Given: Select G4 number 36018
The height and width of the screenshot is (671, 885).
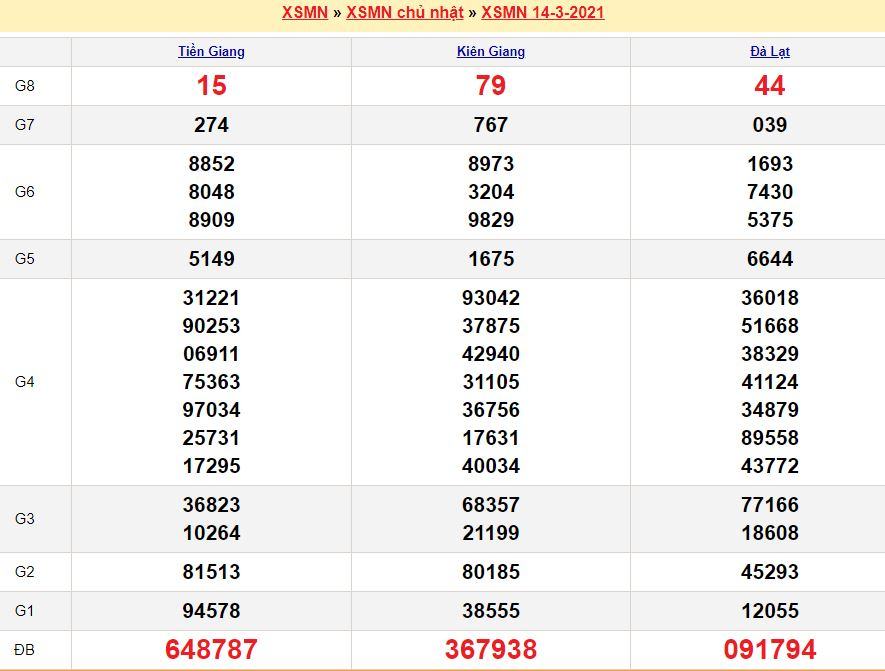Looking at the screenshot, I should click(x=770, y=298).
